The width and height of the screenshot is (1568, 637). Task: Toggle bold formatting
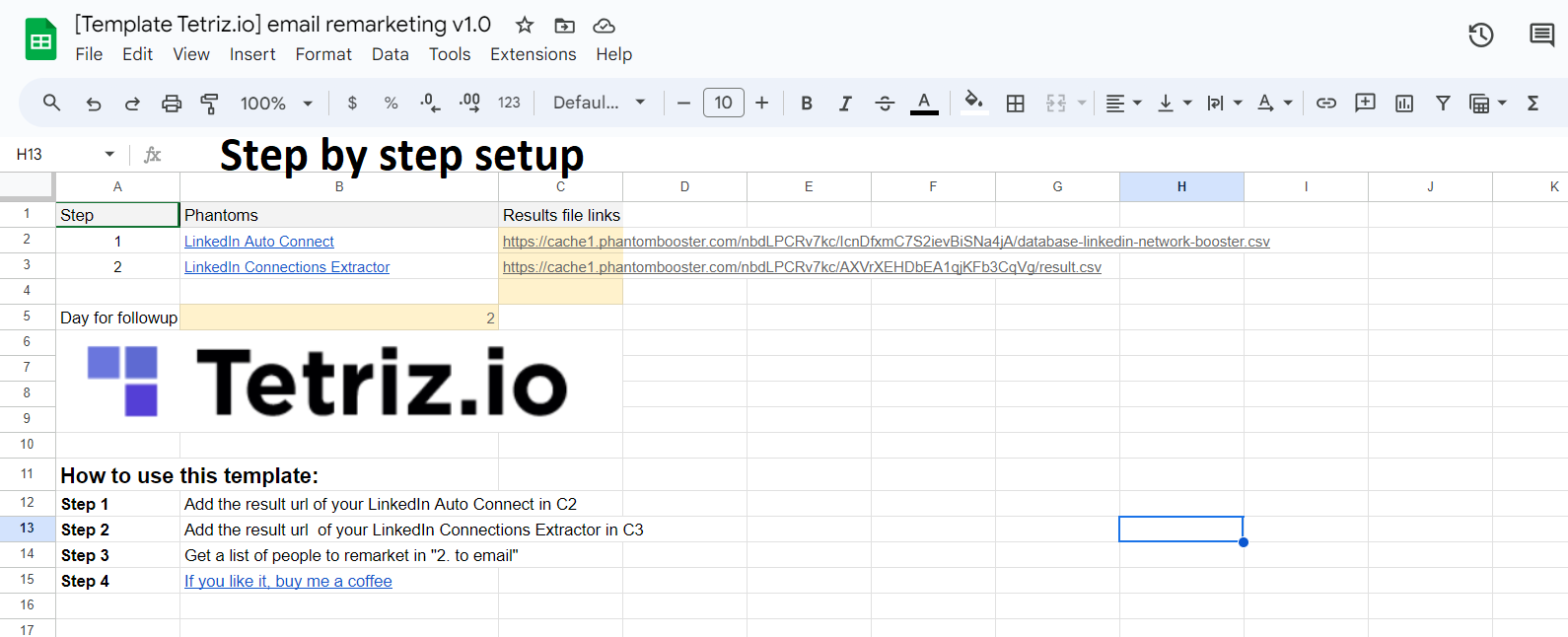[807, 103]
